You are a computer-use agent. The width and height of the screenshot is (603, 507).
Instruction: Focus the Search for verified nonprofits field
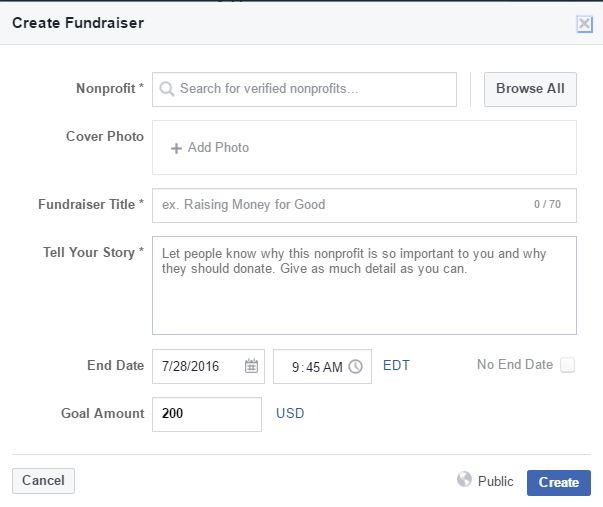(310, 89)
